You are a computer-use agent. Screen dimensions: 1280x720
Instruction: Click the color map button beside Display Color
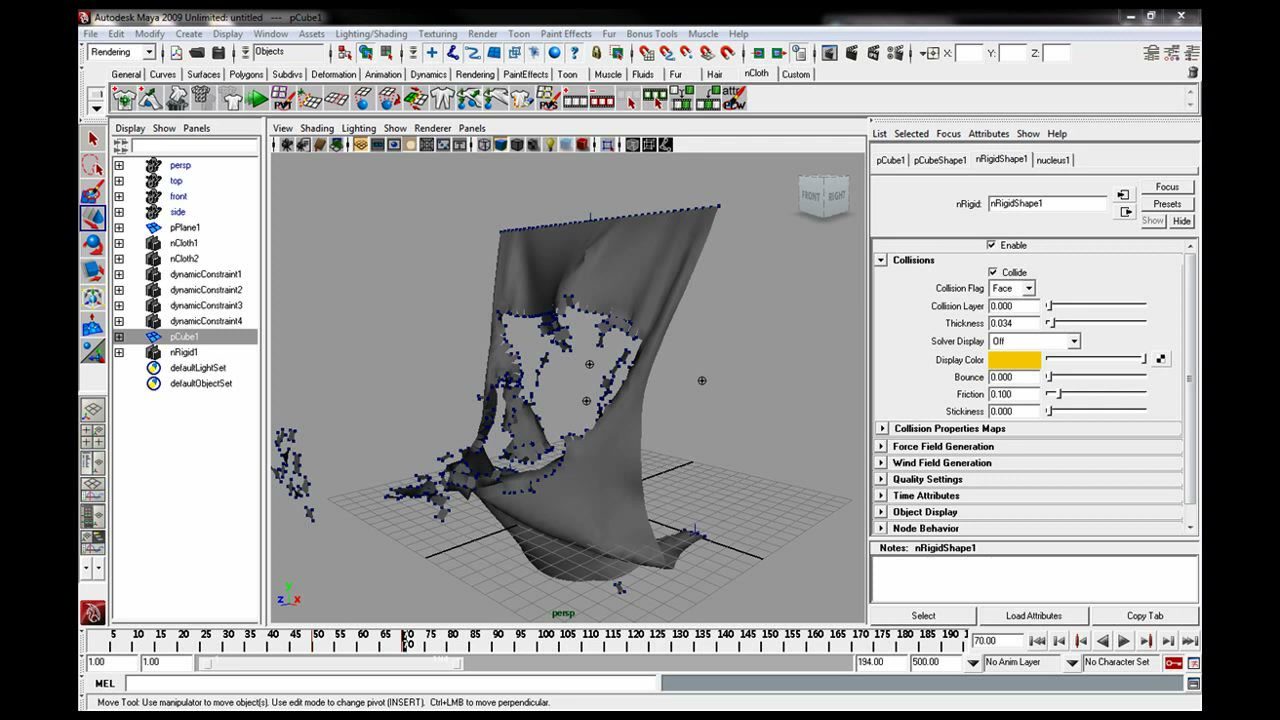pyautogui.click(x=1161, y=359)
